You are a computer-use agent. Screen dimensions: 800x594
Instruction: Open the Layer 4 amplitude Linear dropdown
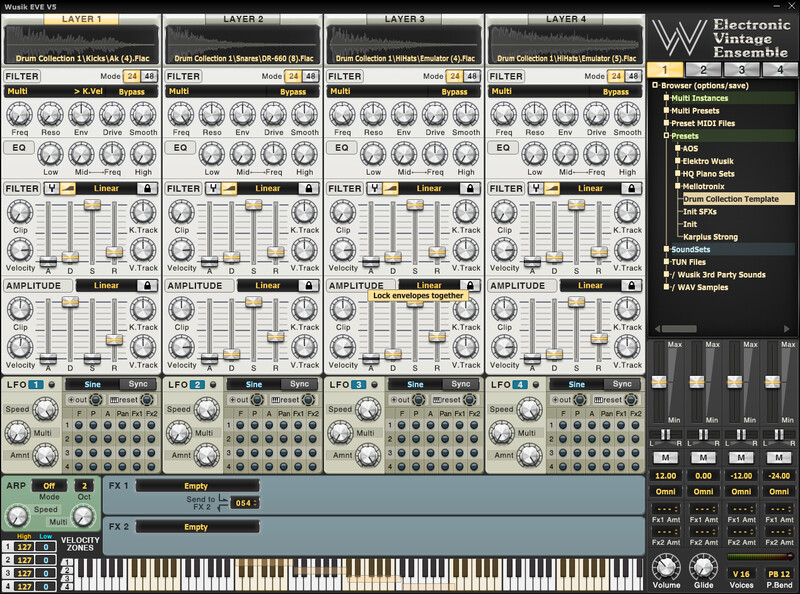pos(590,285)
